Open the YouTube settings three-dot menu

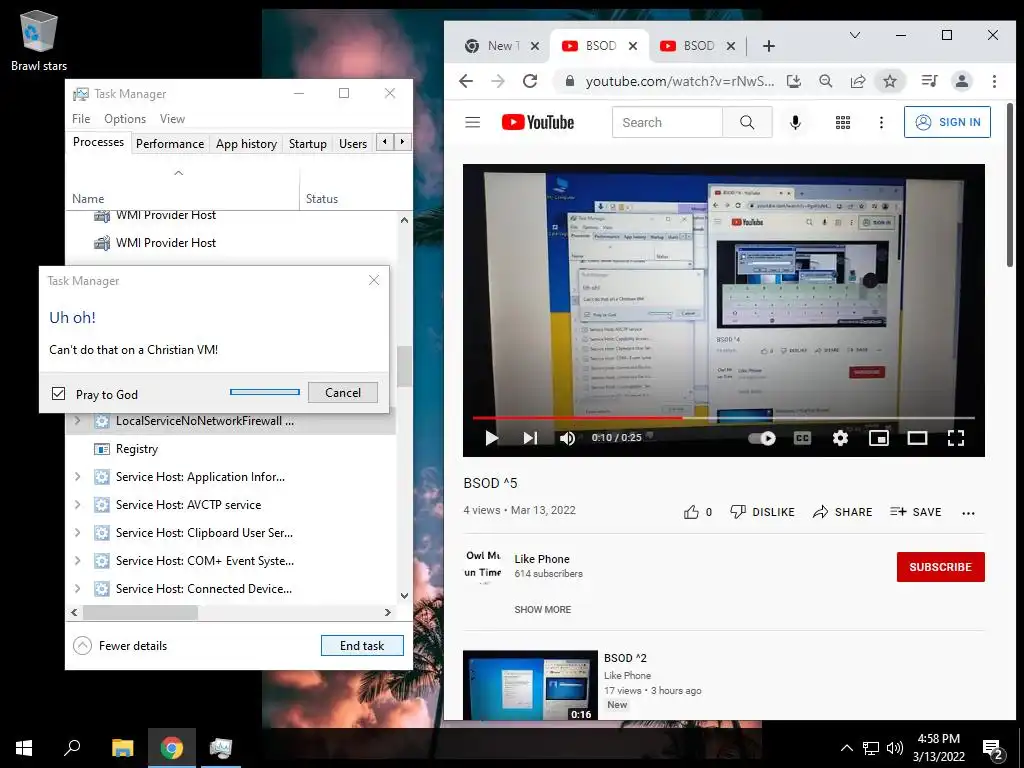tap(881, 122)
